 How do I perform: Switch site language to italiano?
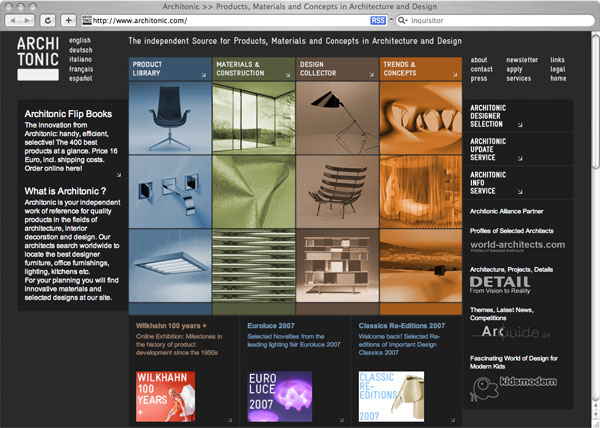[80, 59]
